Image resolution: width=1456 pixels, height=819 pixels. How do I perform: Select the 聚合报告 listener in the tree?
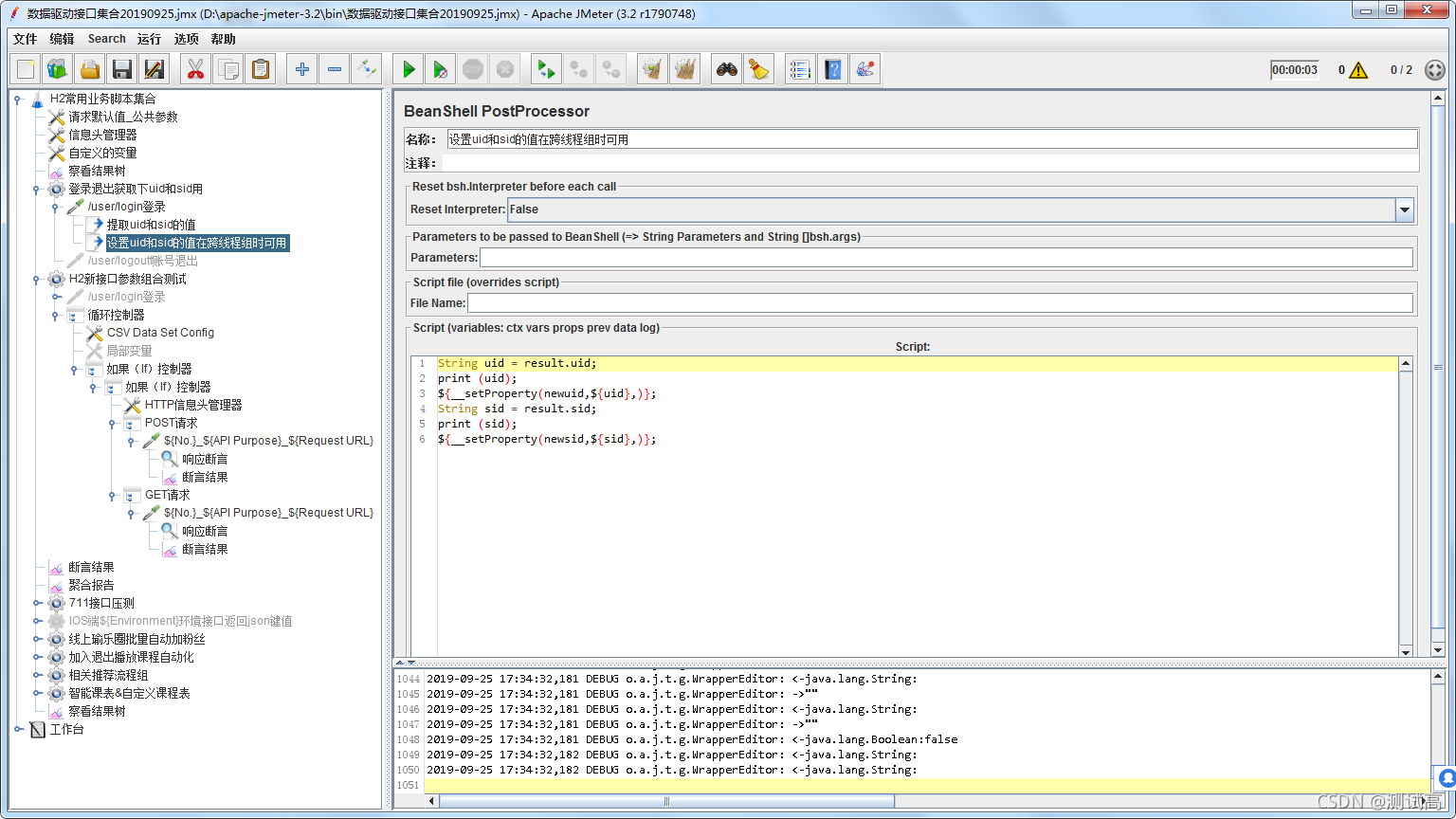(91, 585)
